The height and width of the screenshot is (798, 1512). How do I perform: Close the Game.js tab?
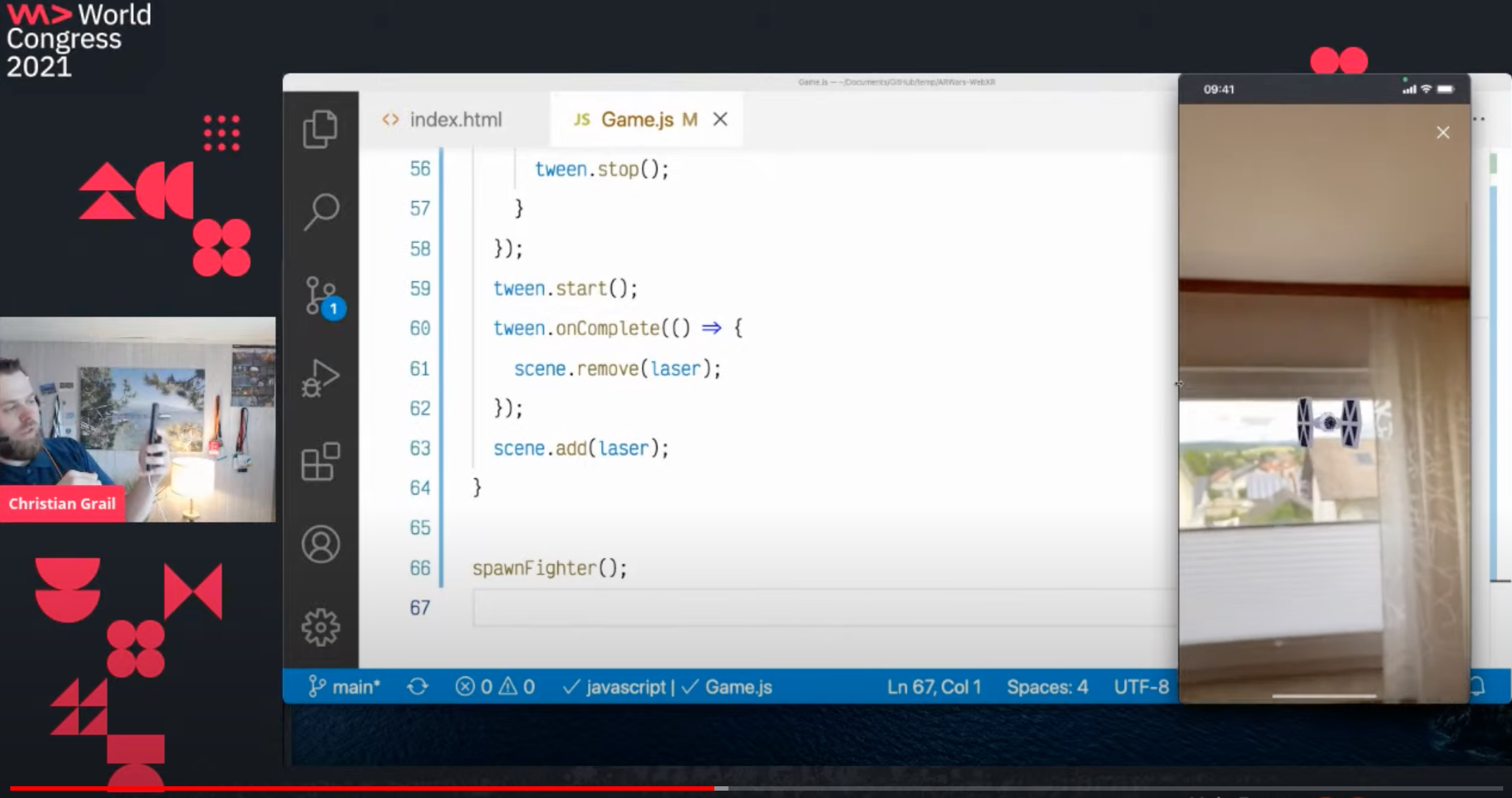click(720, 120)
